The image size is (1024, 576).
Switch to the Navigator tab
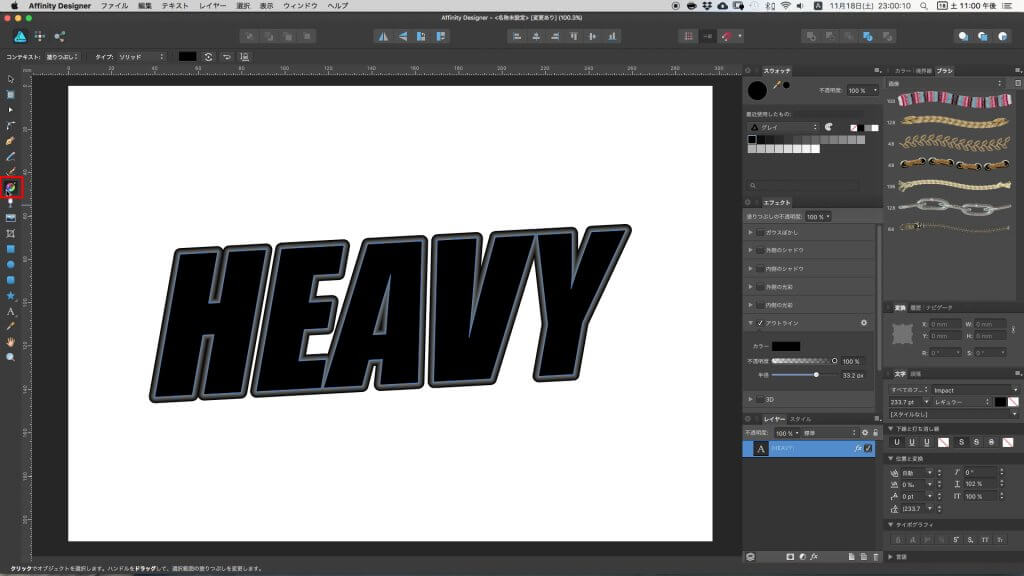click(x=939, y=308)
